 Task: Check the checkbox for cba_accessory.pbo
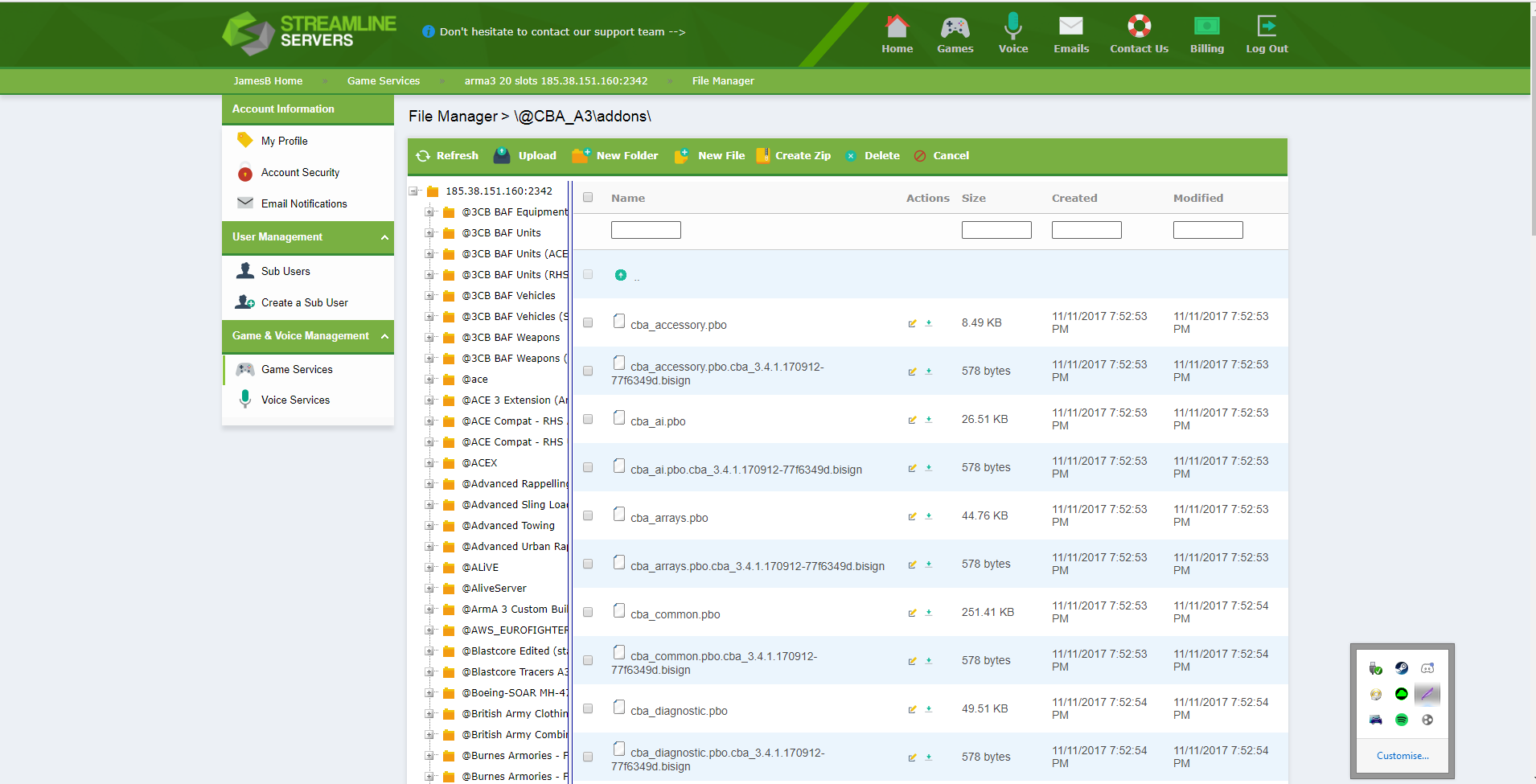588,322
